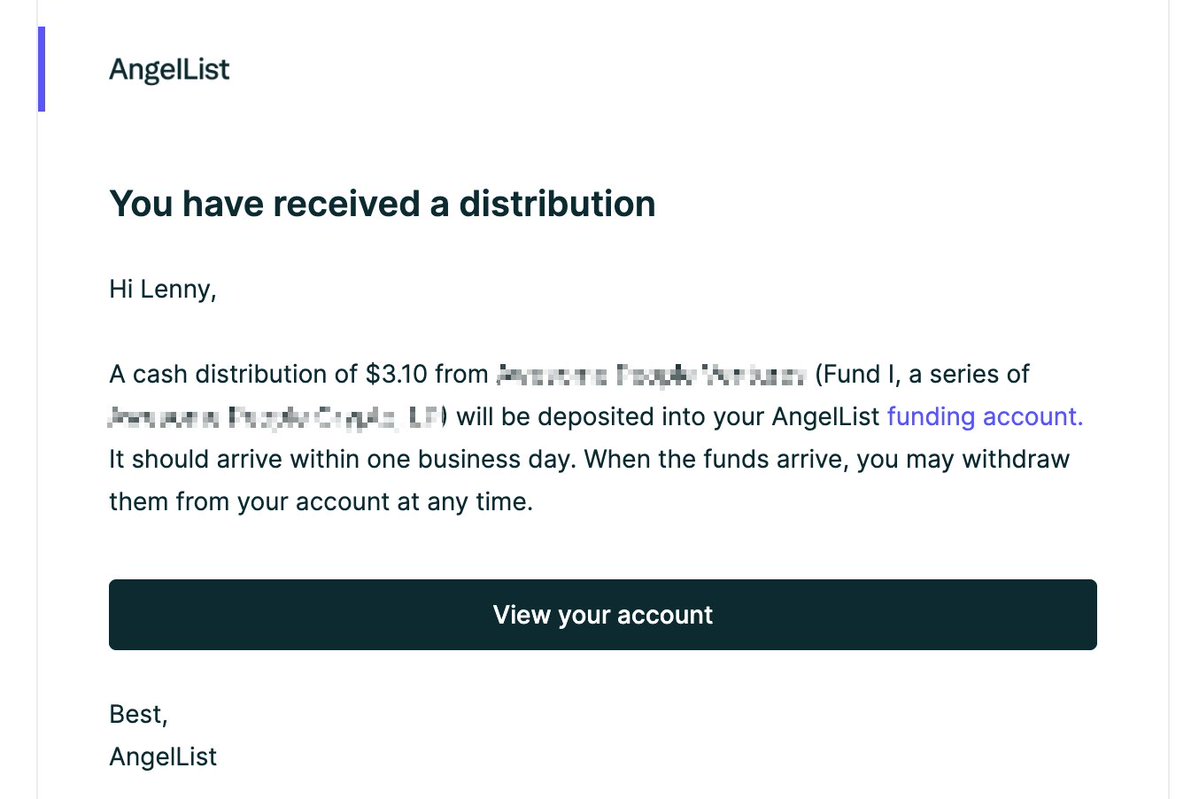The height and width of the screenshot is (799, 1199).
Task: Click the View your account button
Action: [603, 615]
